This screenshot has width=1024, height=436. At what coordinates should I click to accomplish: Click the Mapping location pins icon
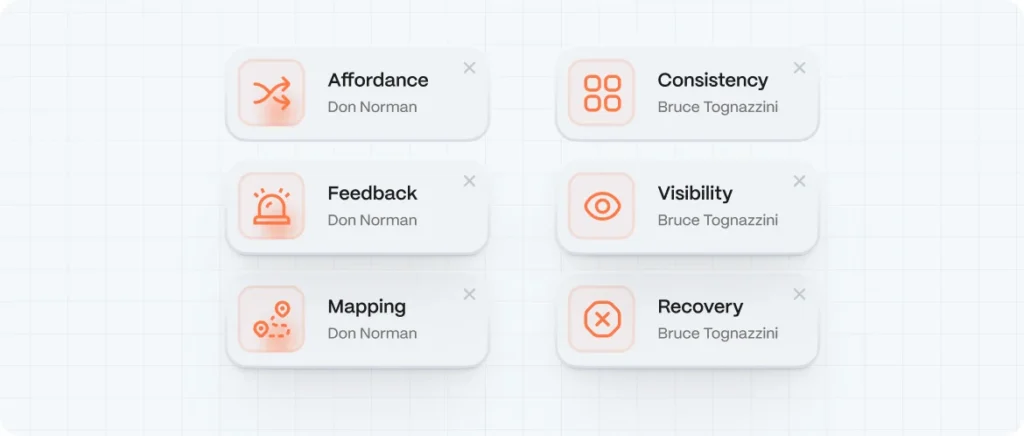click(x=271, y=319)
